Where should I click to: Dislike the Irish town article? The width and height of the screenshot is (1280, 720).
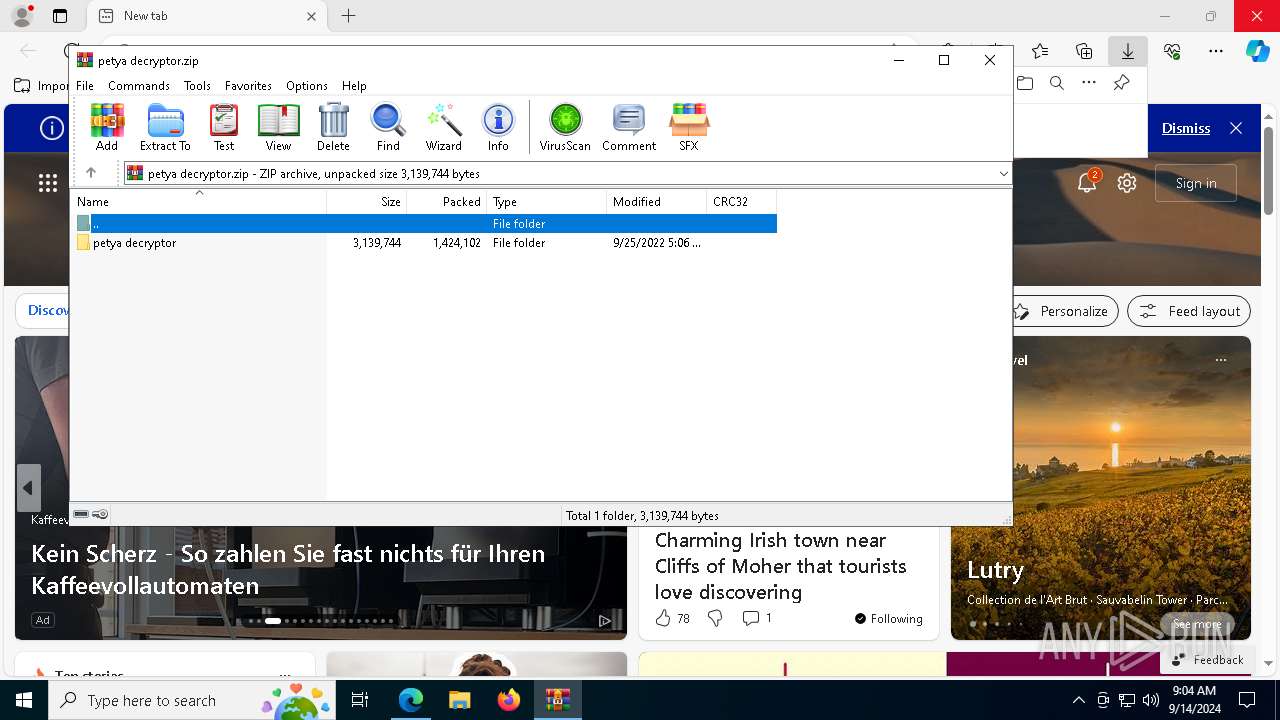(715, 619)
